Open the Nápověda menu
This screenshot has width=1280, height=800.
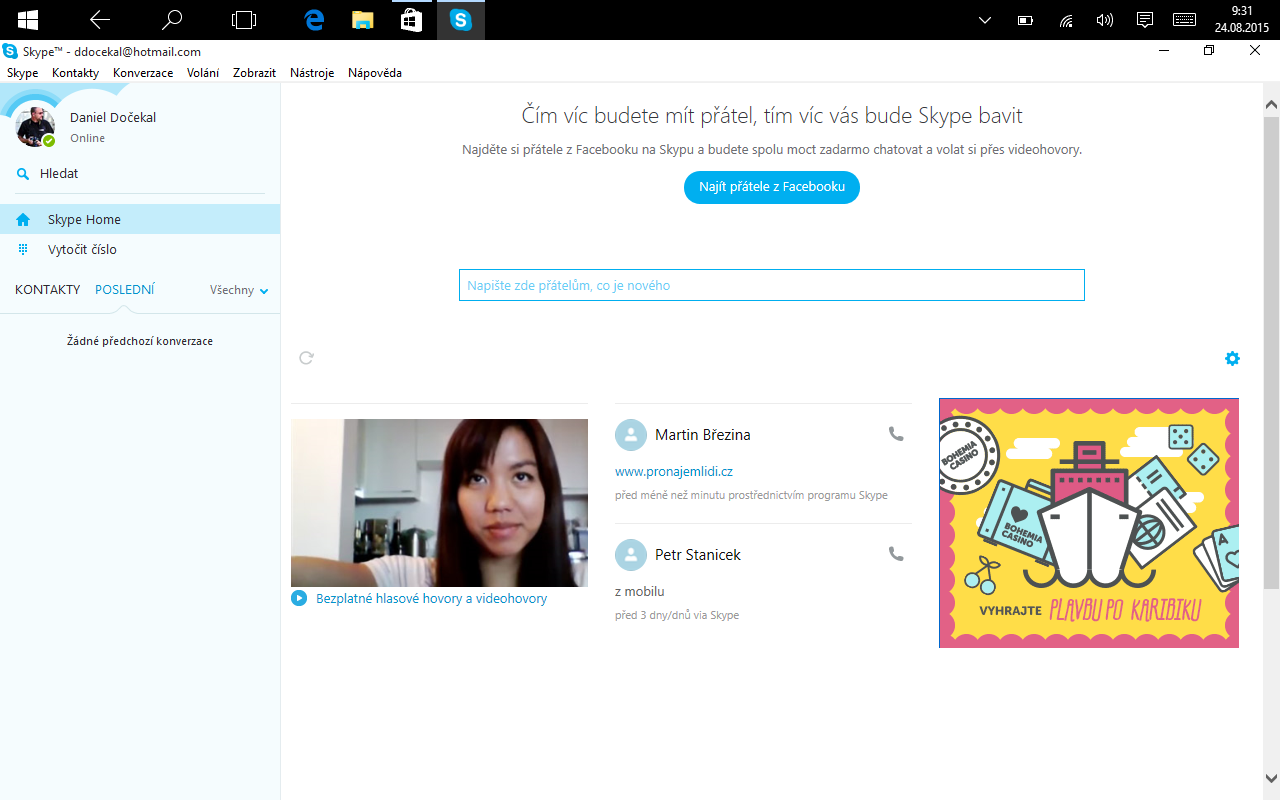point(375,73)
